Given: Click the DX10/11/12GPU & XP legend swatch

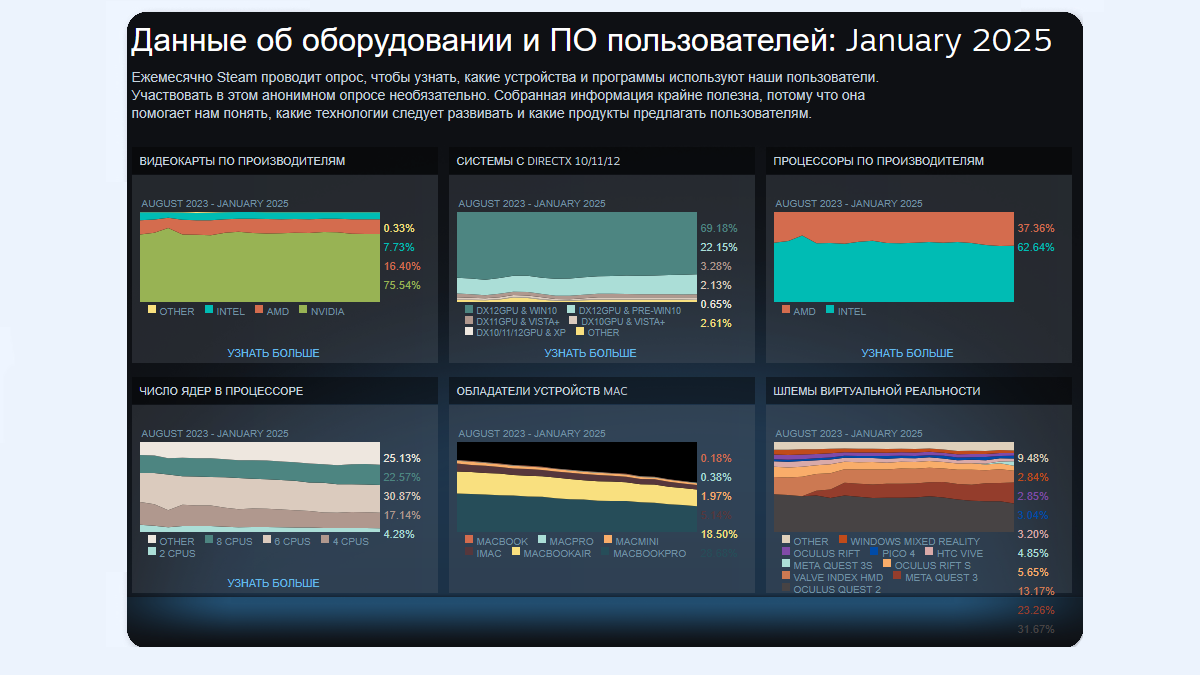Looking at the screenshot, I should pos(468,332).
